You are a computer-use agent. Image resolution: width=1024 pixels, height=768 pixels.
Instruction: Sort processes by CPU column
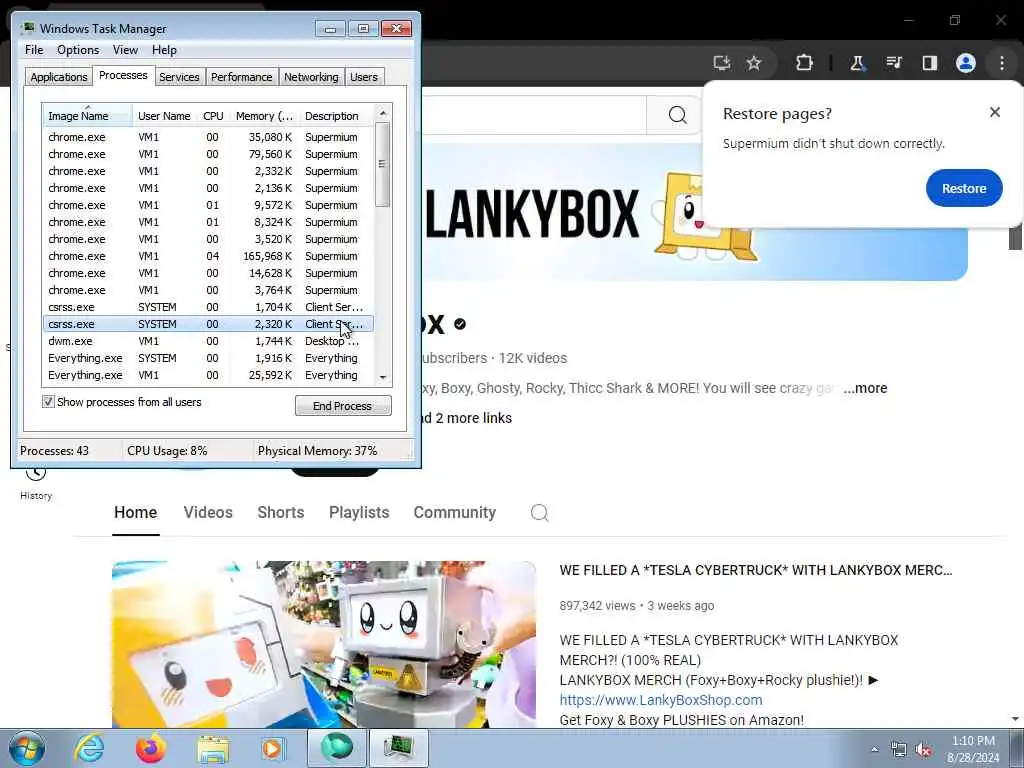[x=213, y=116]
